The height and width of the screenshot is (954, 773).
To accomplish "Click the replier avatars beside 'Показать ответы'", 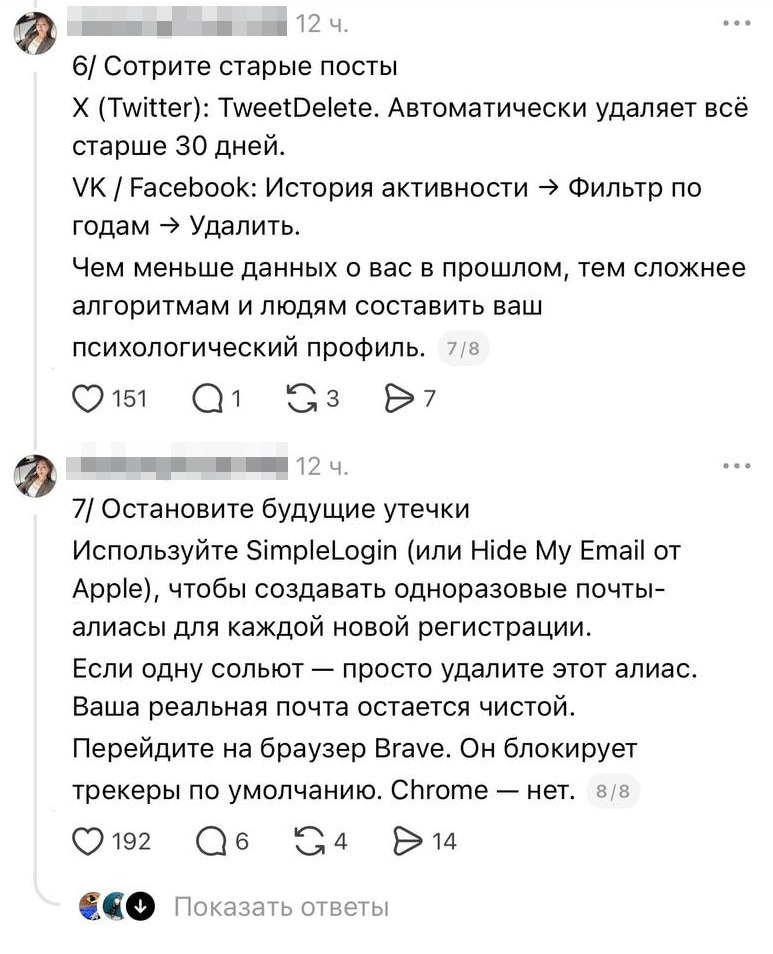I will pyautogui.click(x=117, y=907).
